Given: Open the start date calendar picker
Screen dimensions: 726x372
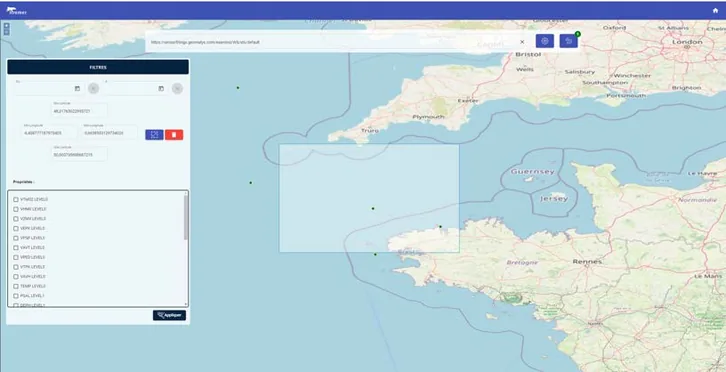Looking at the screenshot, I should point(77,88).
